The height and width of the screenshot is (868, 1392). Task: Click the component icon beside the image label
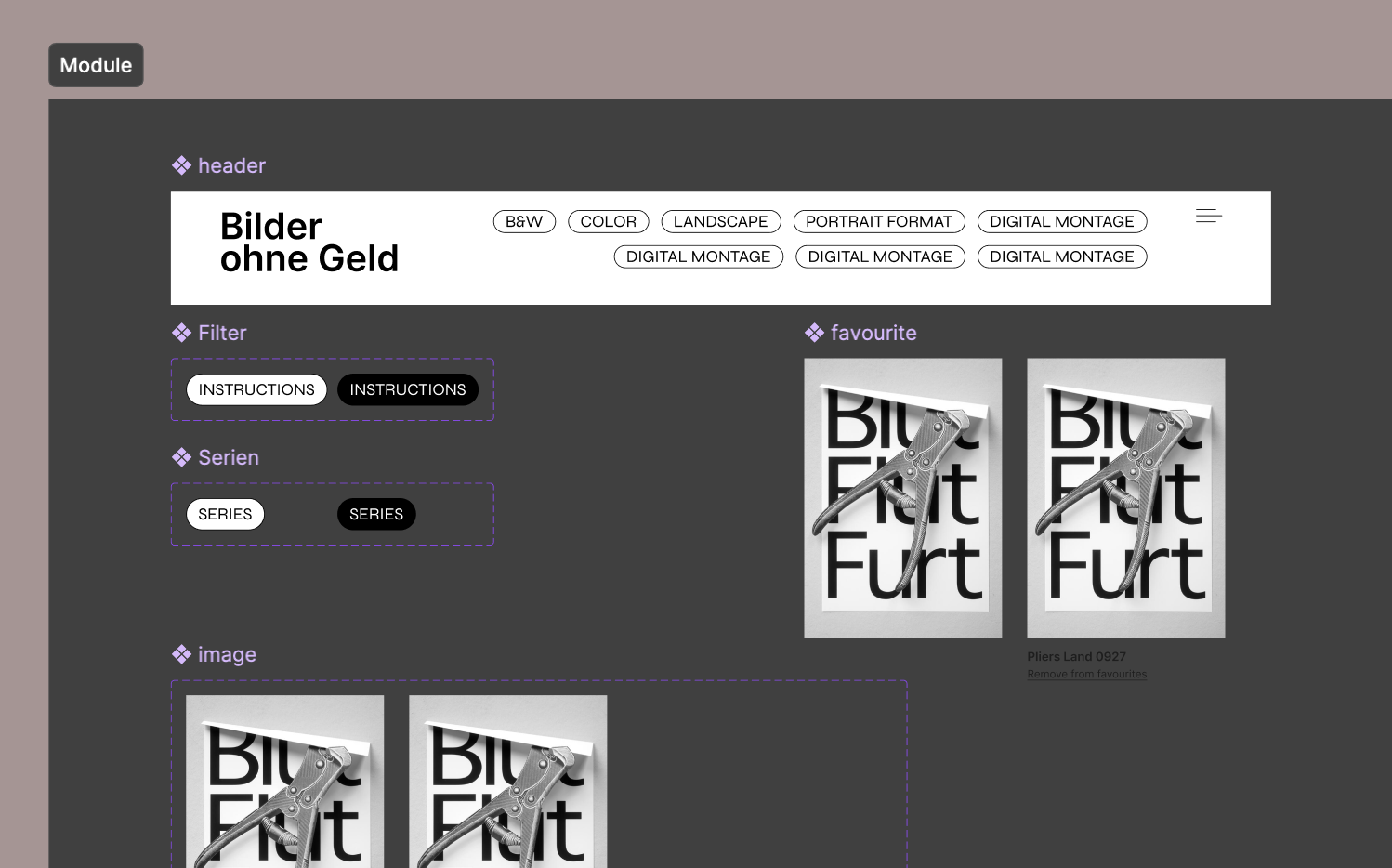pos(181,654)
